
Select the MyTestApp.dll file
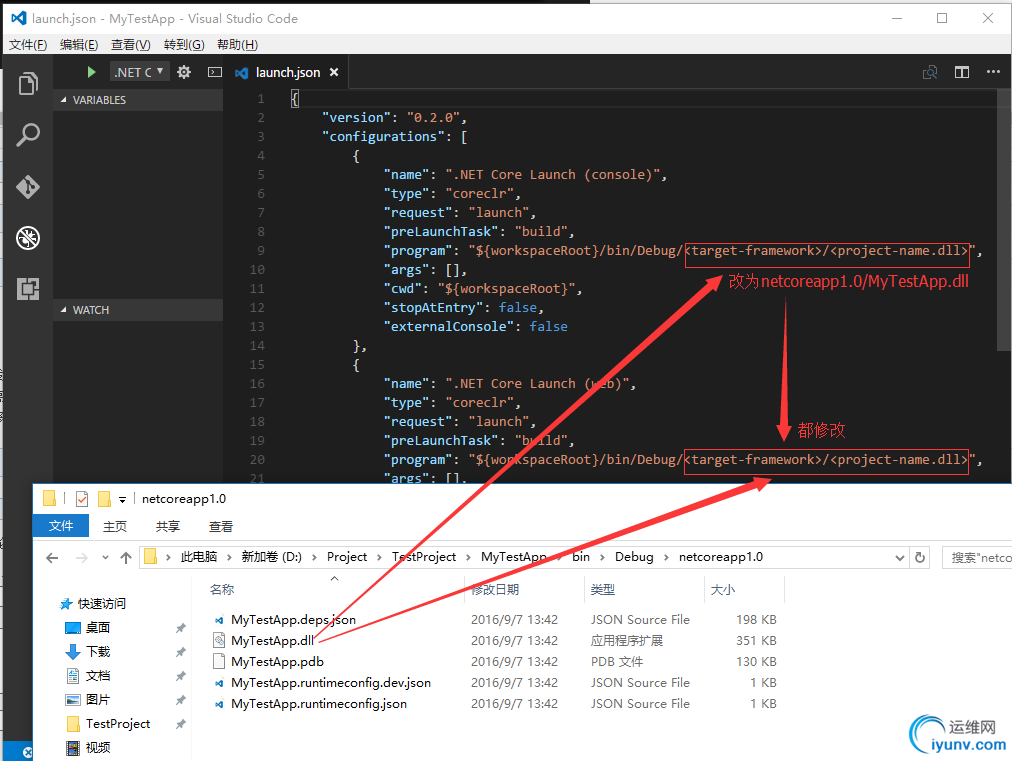(272, 640)
